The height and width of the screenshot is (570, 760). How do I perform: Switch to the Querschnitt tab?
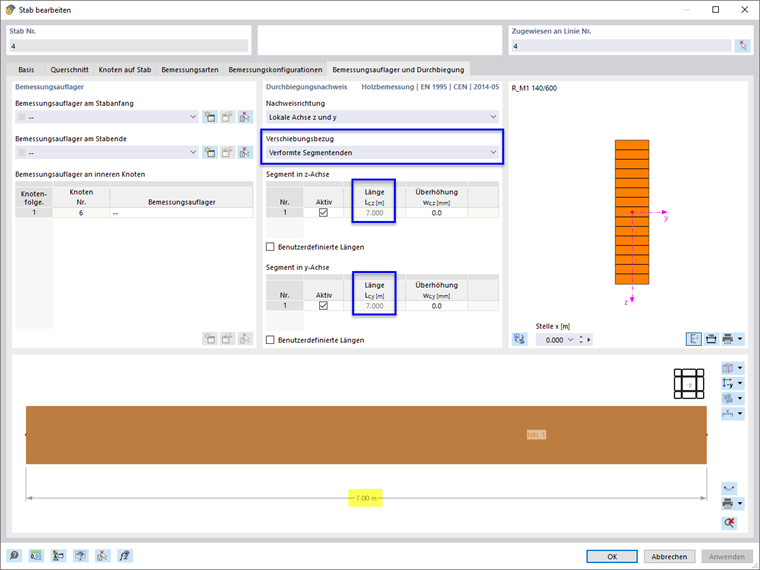[x=69, y=69]
